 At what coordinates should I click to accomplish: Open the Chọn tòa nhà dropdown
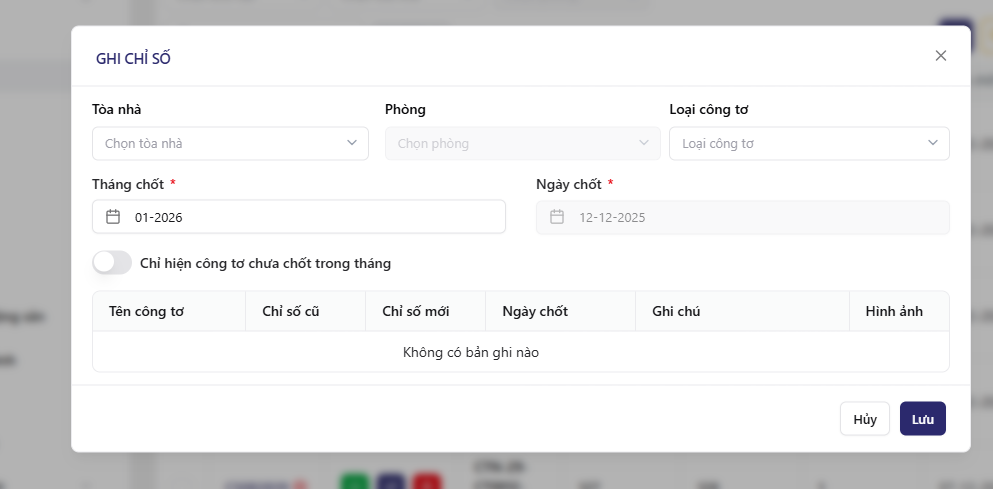220,143
